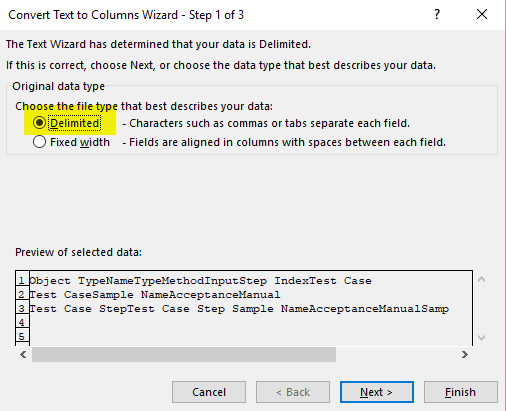This screenshot has width=506, height=411.
Task: Choose the Fixed width radio option
Action: click(39, 142)
